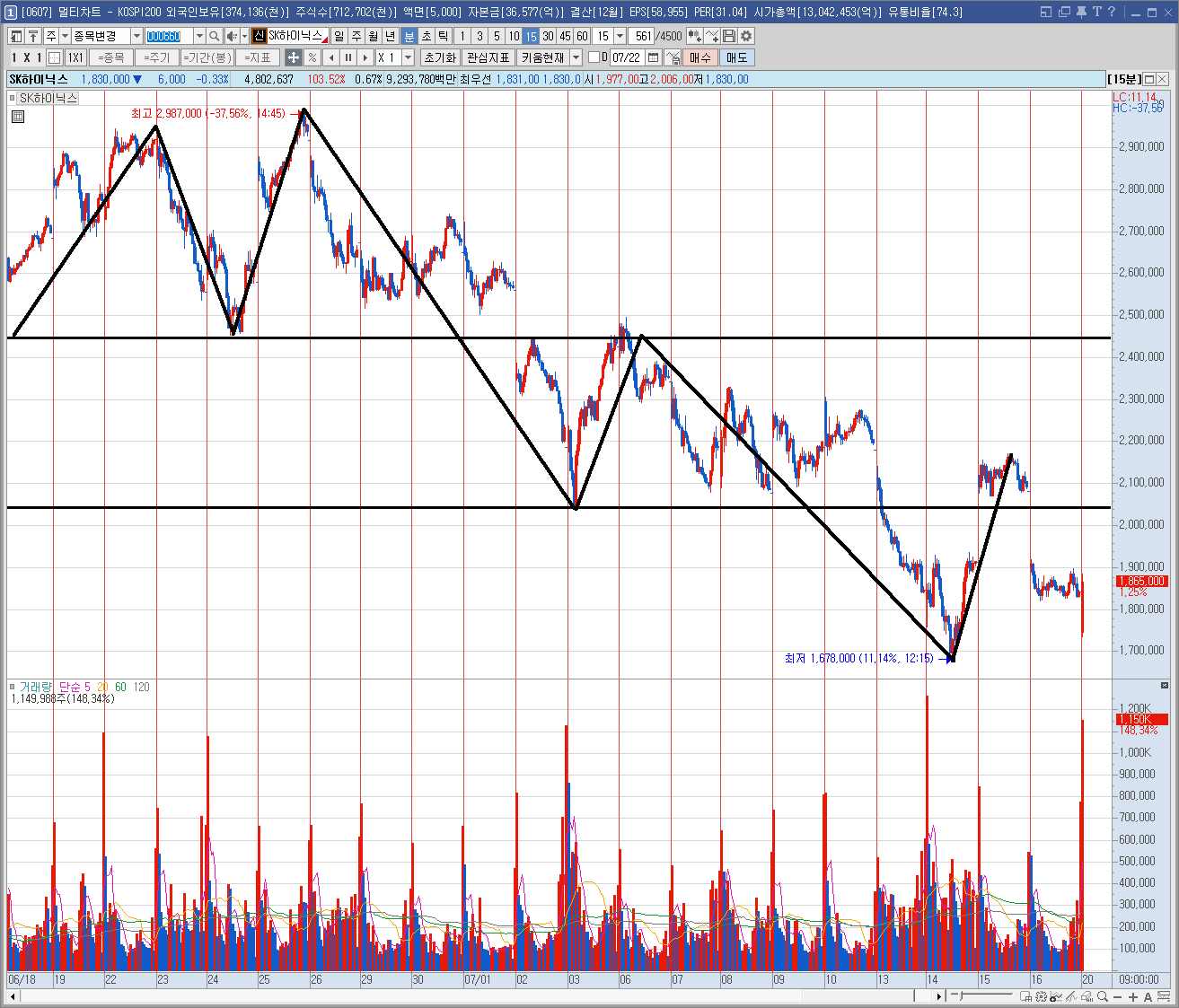Click the bottom letter A text icon

pos(1148,997)
